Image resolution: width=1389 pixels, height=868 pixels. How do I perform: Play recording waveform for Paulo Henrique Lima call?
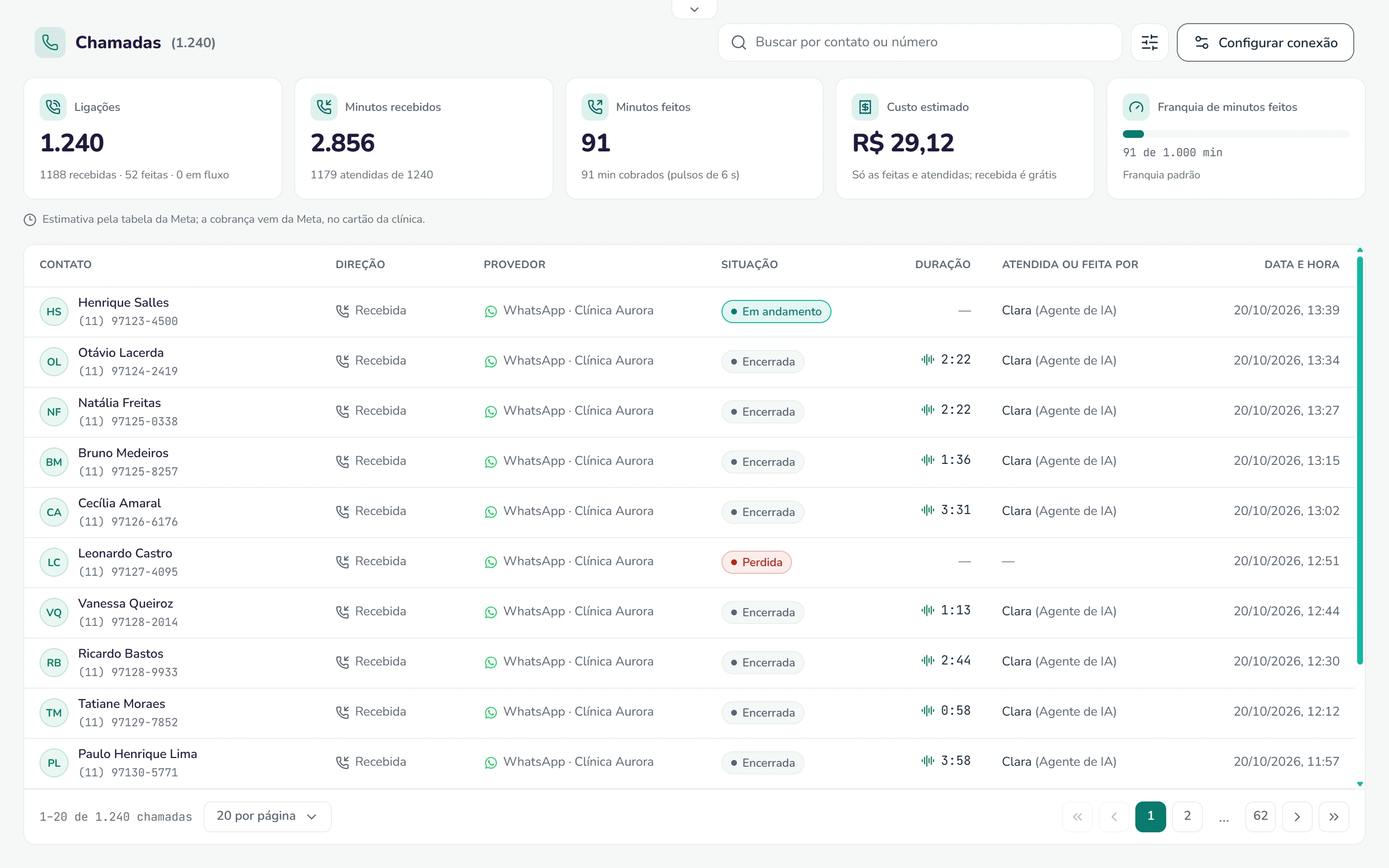click(927, 760)
